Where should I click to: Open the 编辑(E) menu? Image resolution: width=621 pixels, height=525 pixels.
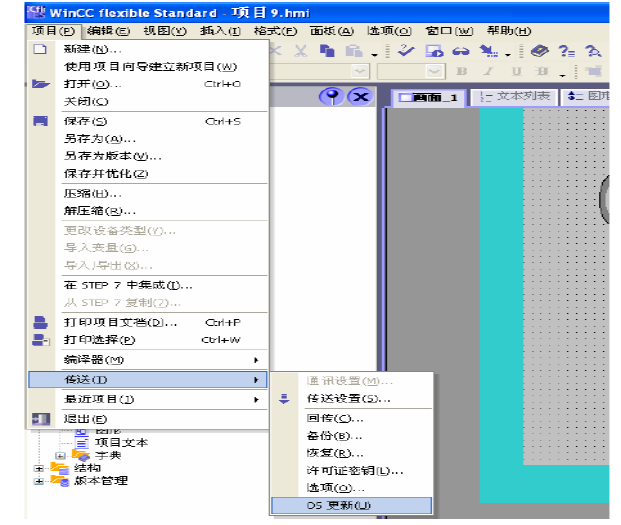(109, 30)
